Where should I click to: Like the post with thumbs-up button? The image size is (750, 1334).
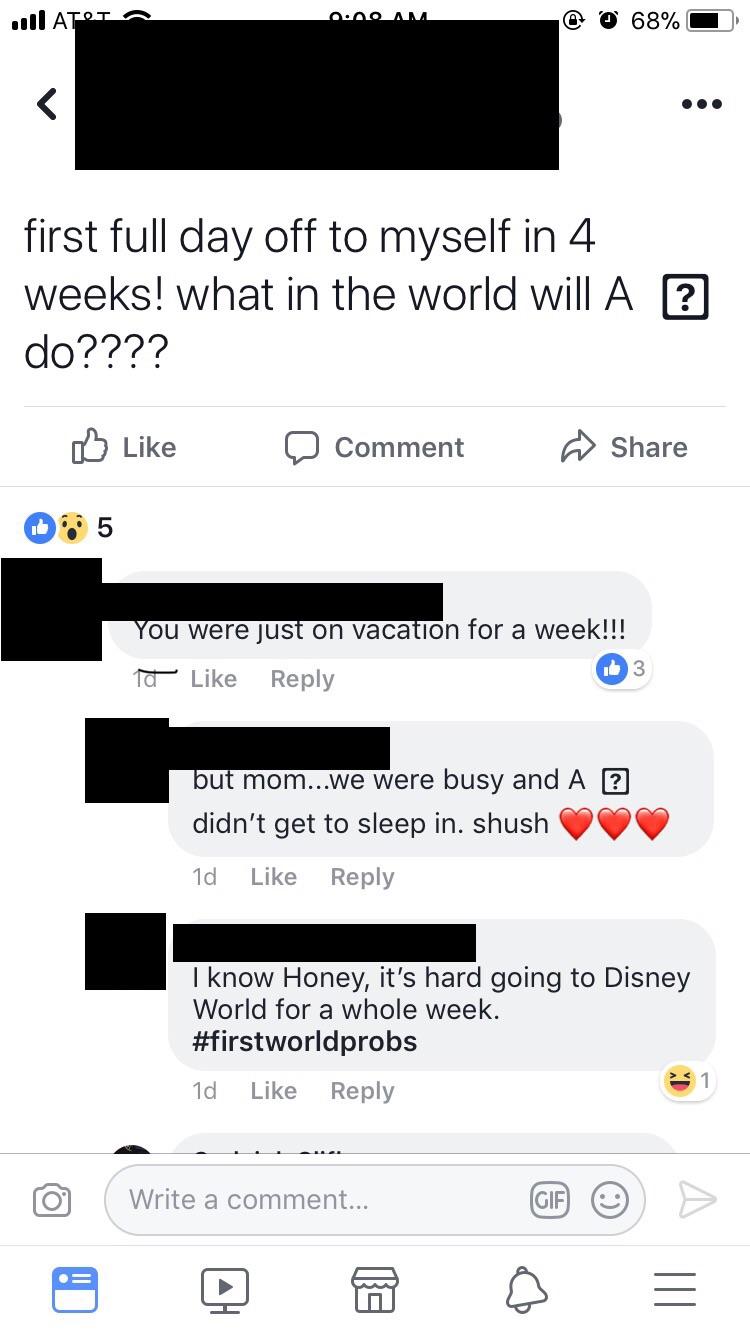125,447
